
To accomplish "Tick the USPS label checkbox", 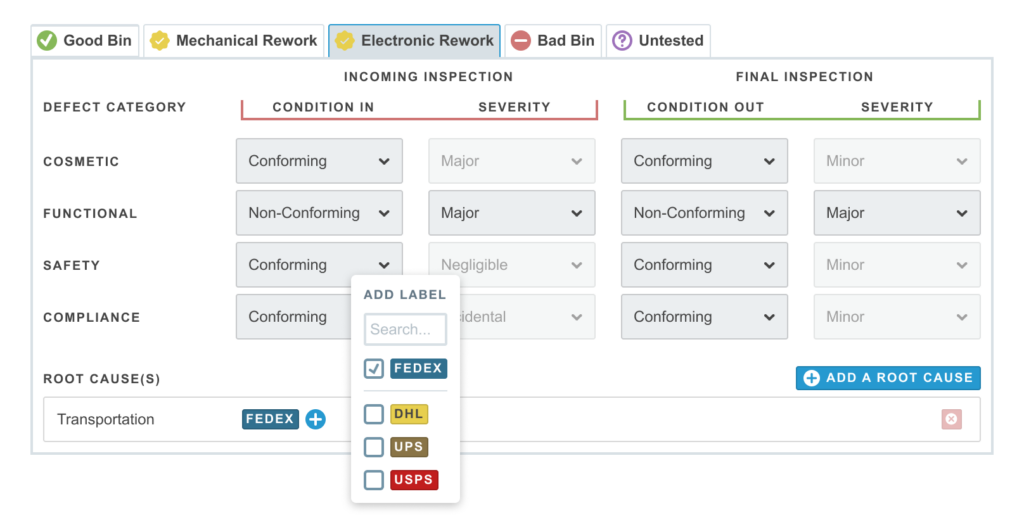I will pos(374,480).
